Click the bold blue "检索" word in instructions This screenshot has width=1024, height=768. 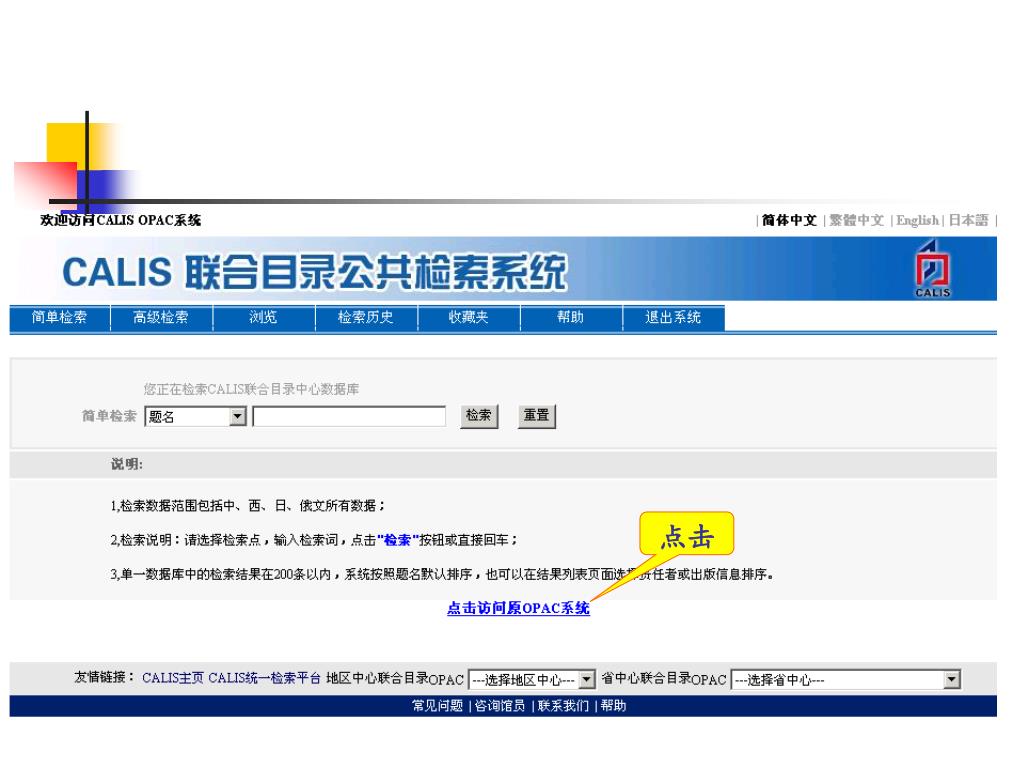(397, 540)
